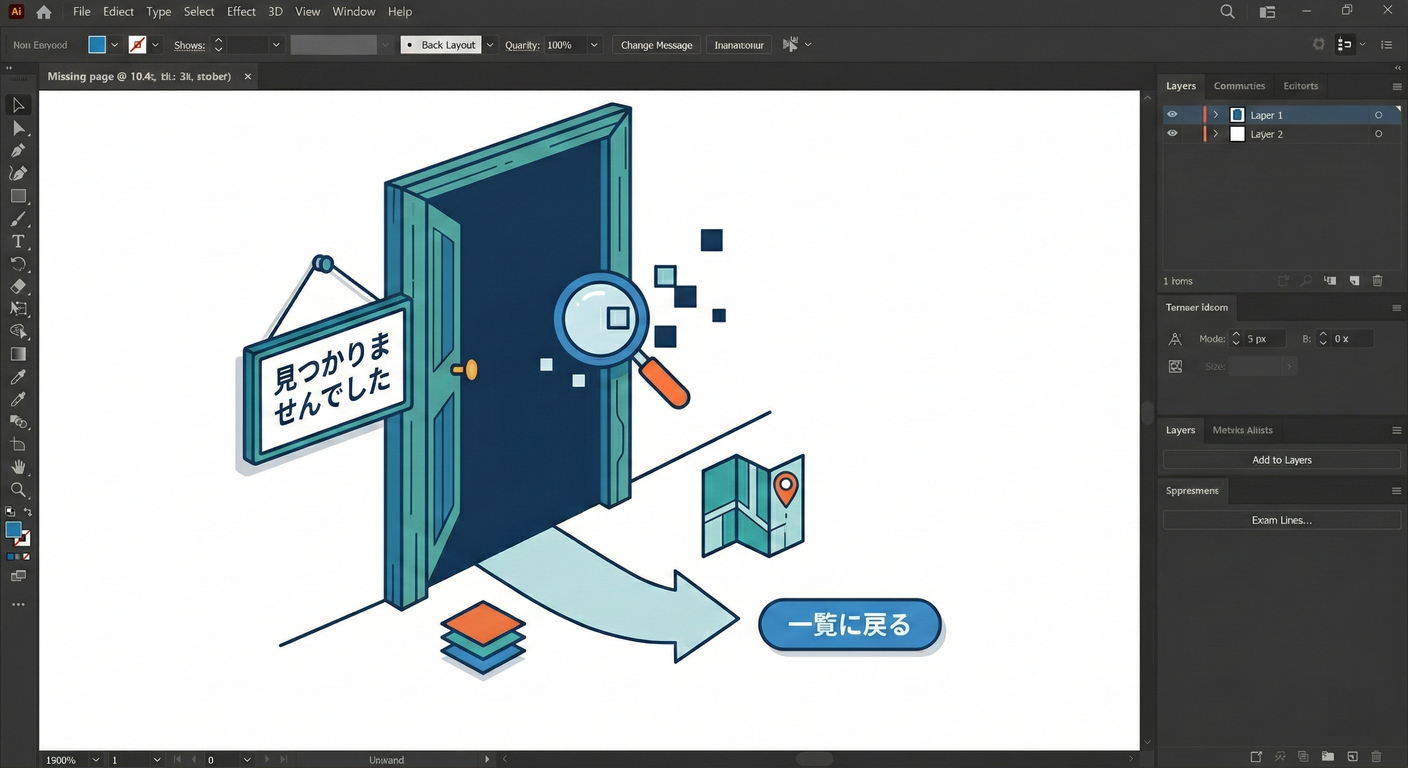Select the Selection tool in the toolbar
Screen dimensions: 1408x768
click(x=18, y=105)
